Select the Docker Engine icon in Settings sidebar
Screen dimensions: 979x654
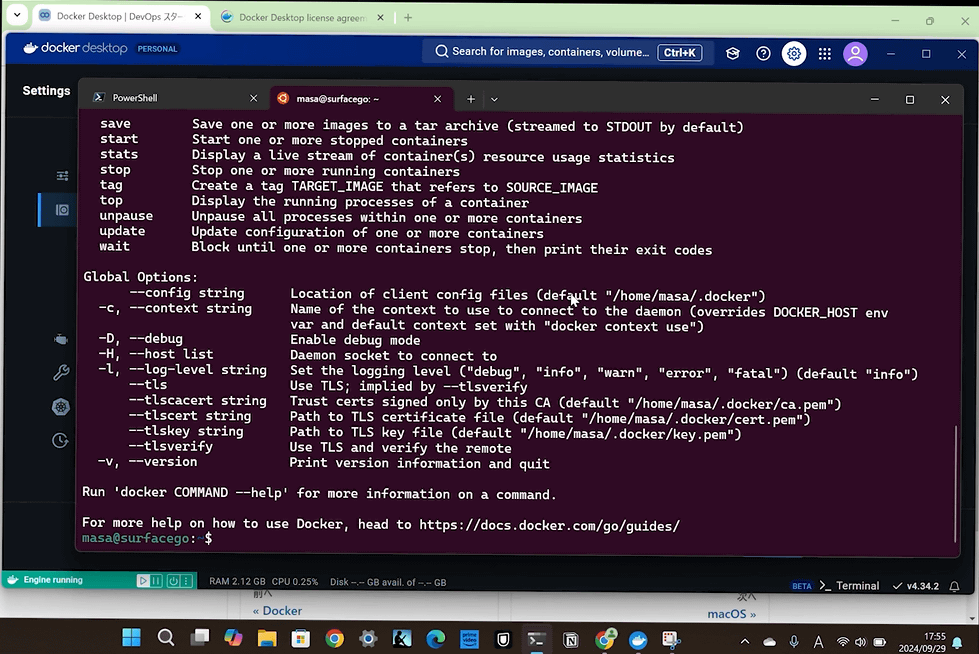61,339
